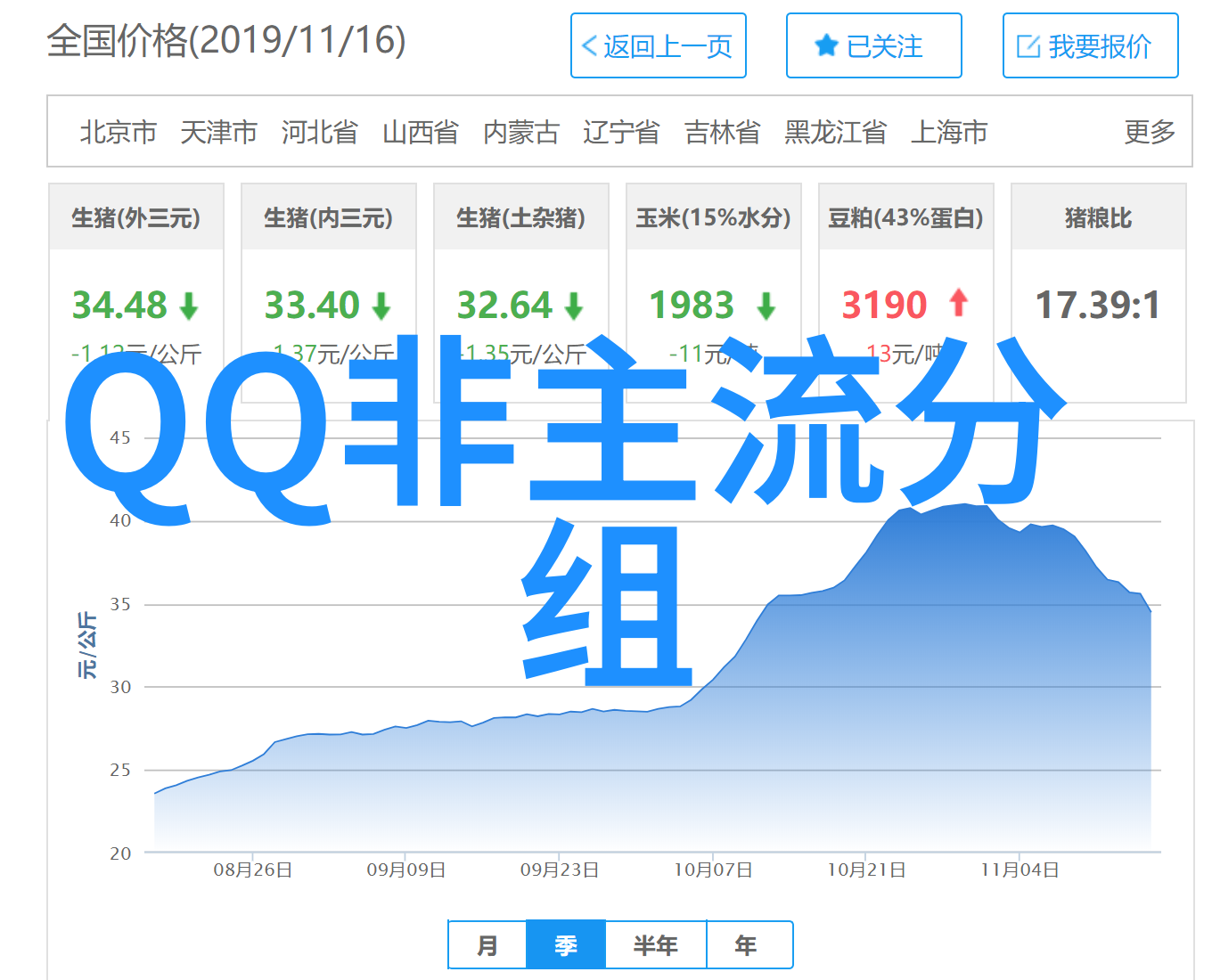1212x980 pixels.
Task: Open the 我要报价 quote button
Action: click(x=1091, y=45)
